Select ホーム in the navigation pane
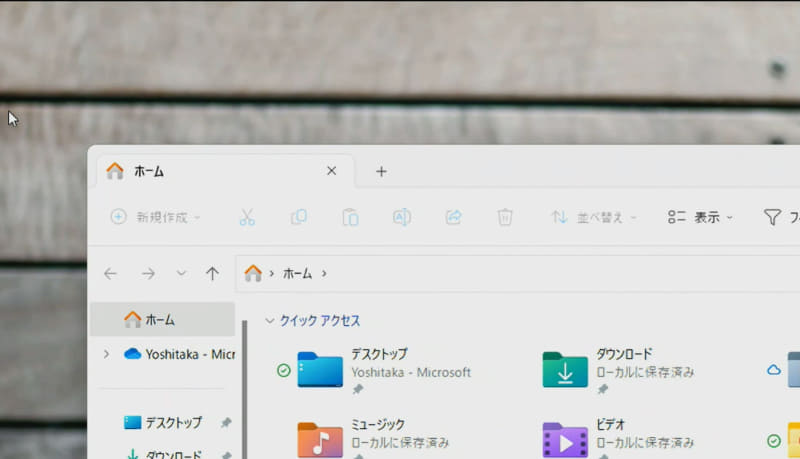 [x=162, y=319]
